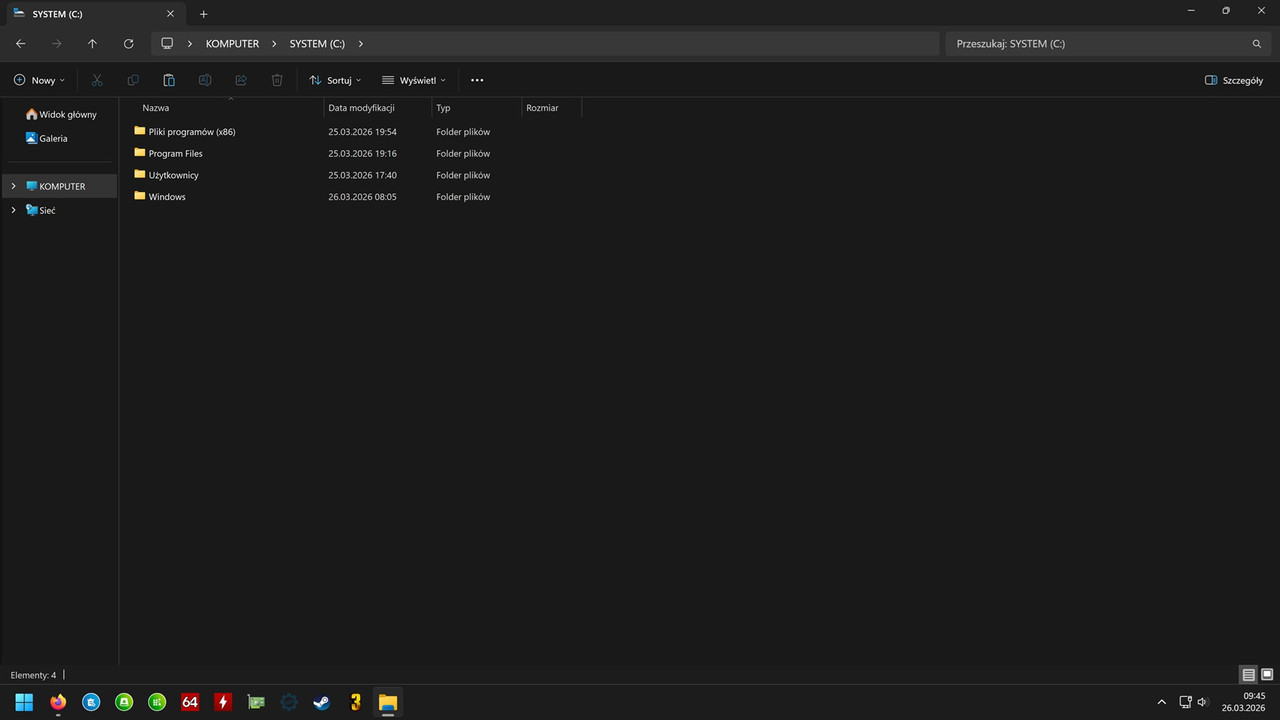Viewport: 1280px width, 720px height.
Task: Open the Sortuj dropdown menu
Action: 335,80
